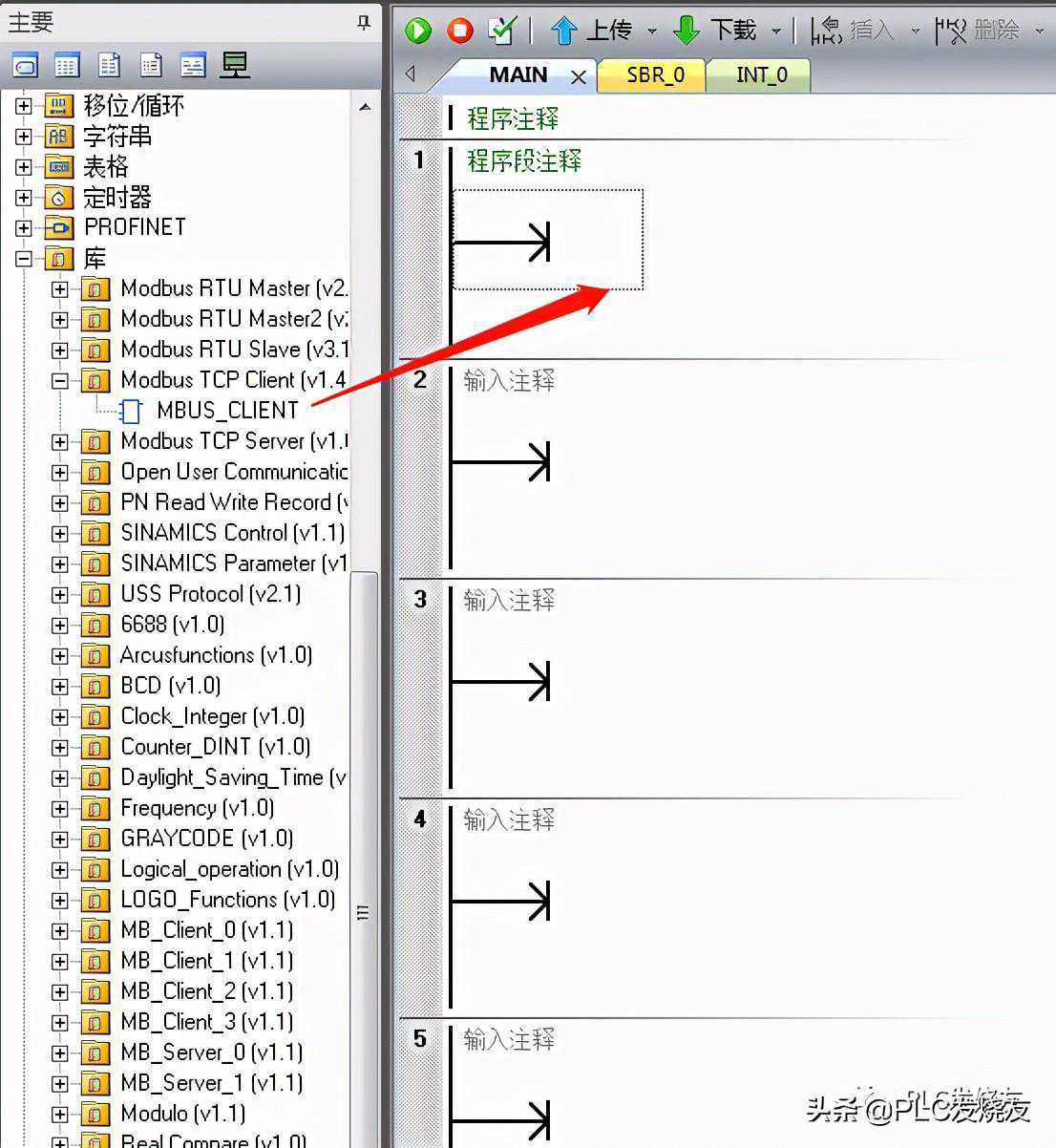Open the upload dropdown arrow
The height and width of the screenshot is (1148, 1056).
pyautogui.click(x=652, y=32)
